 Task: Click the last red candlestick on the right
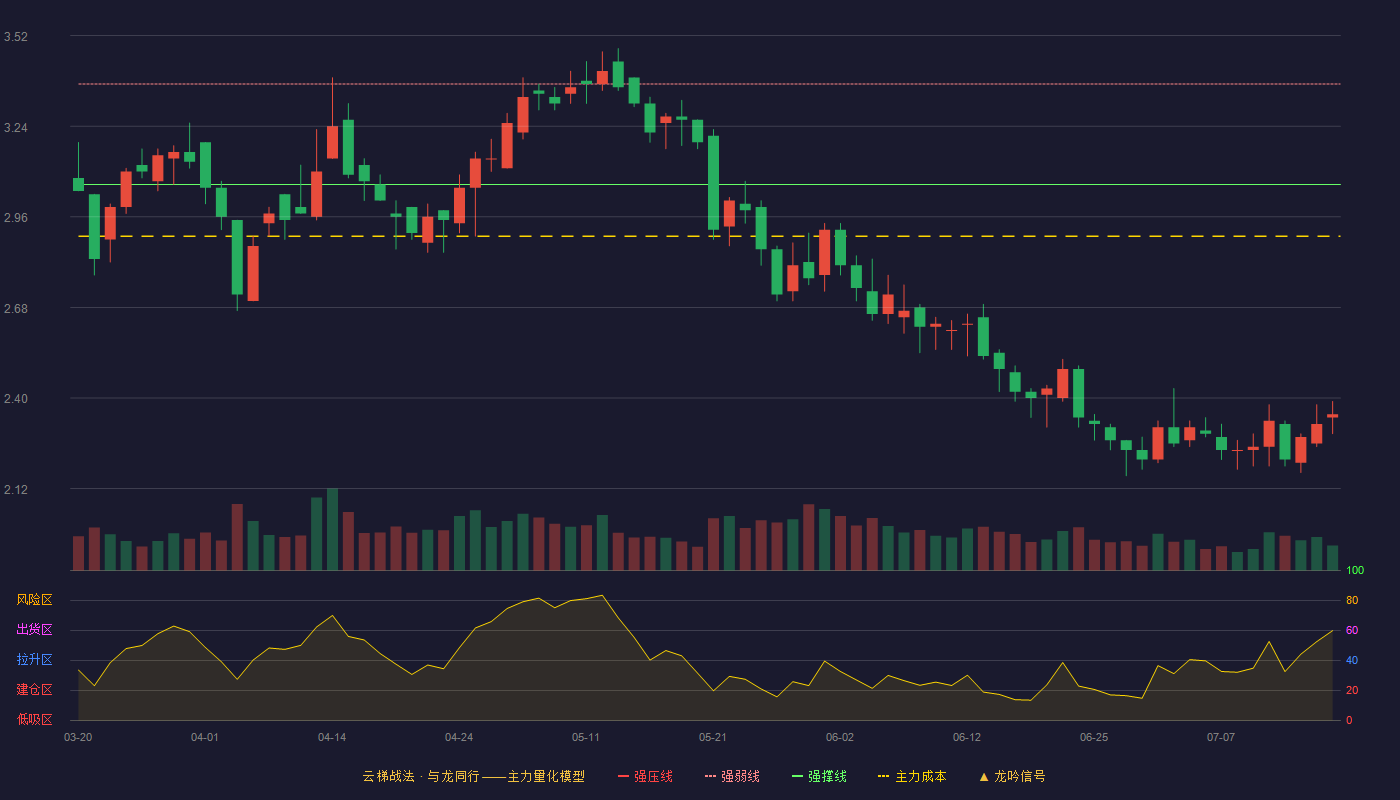[1332, 416]
